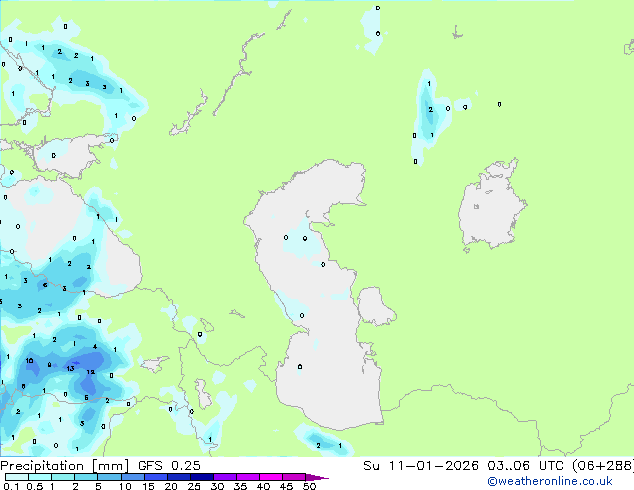This screenshot has width=634, height=490.
Task: Click the "12" precipitation value on map
Action: [x=91, y=372]
